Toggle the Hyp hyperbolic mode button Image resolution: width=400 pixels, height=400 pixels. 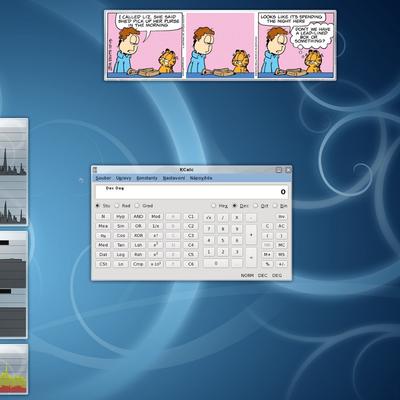click(x=121, y=217)
